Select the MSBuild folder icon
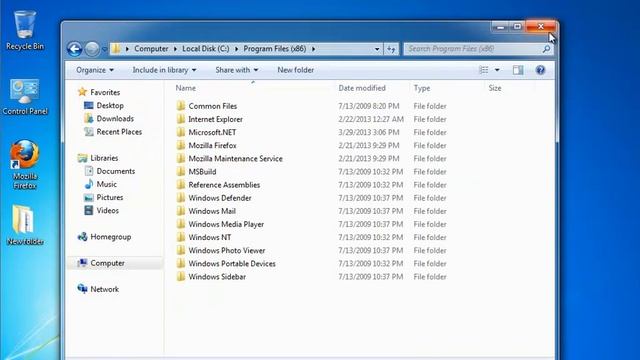 click(181, 171)
